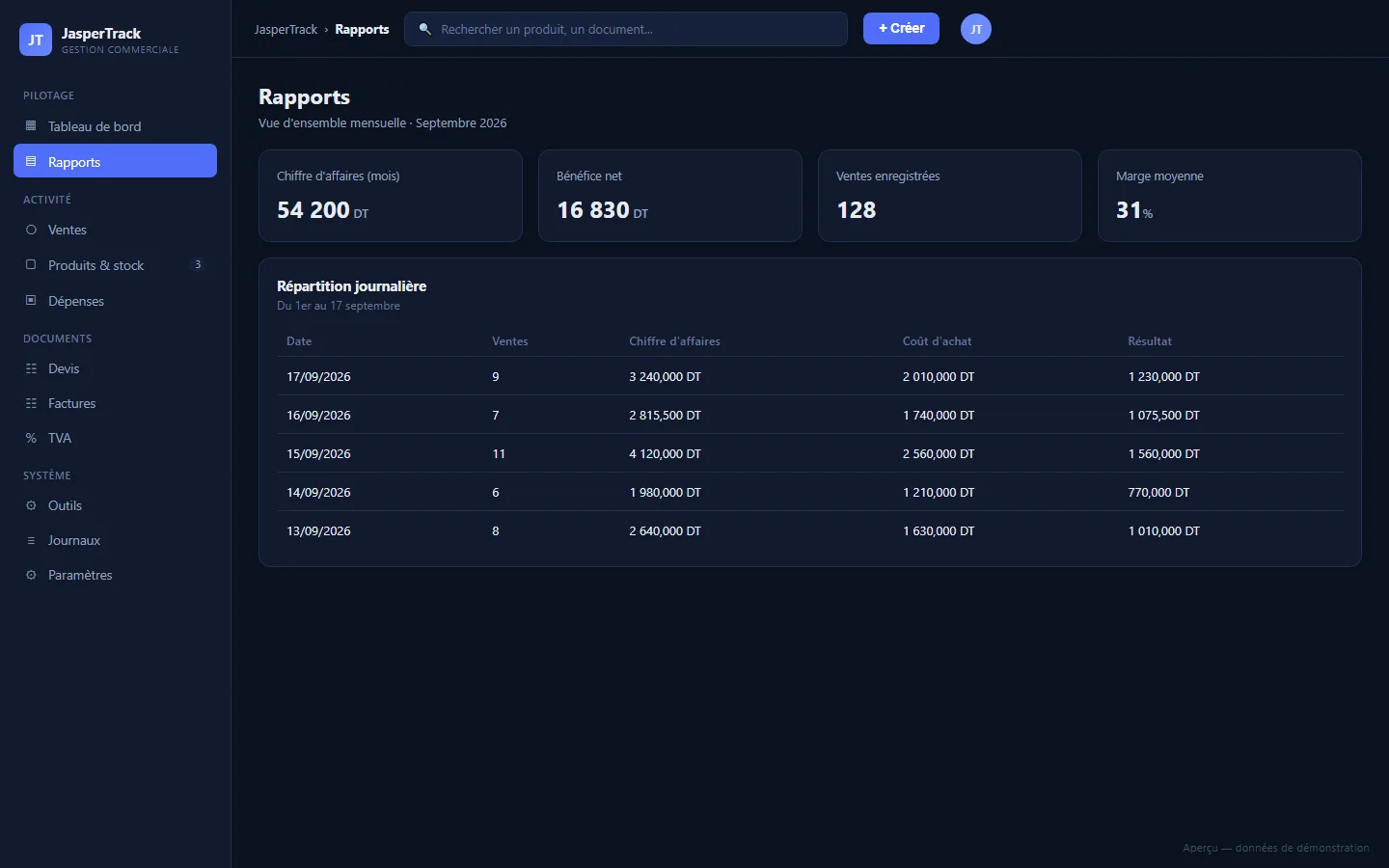Open the JT user avatar

(976, 29)
